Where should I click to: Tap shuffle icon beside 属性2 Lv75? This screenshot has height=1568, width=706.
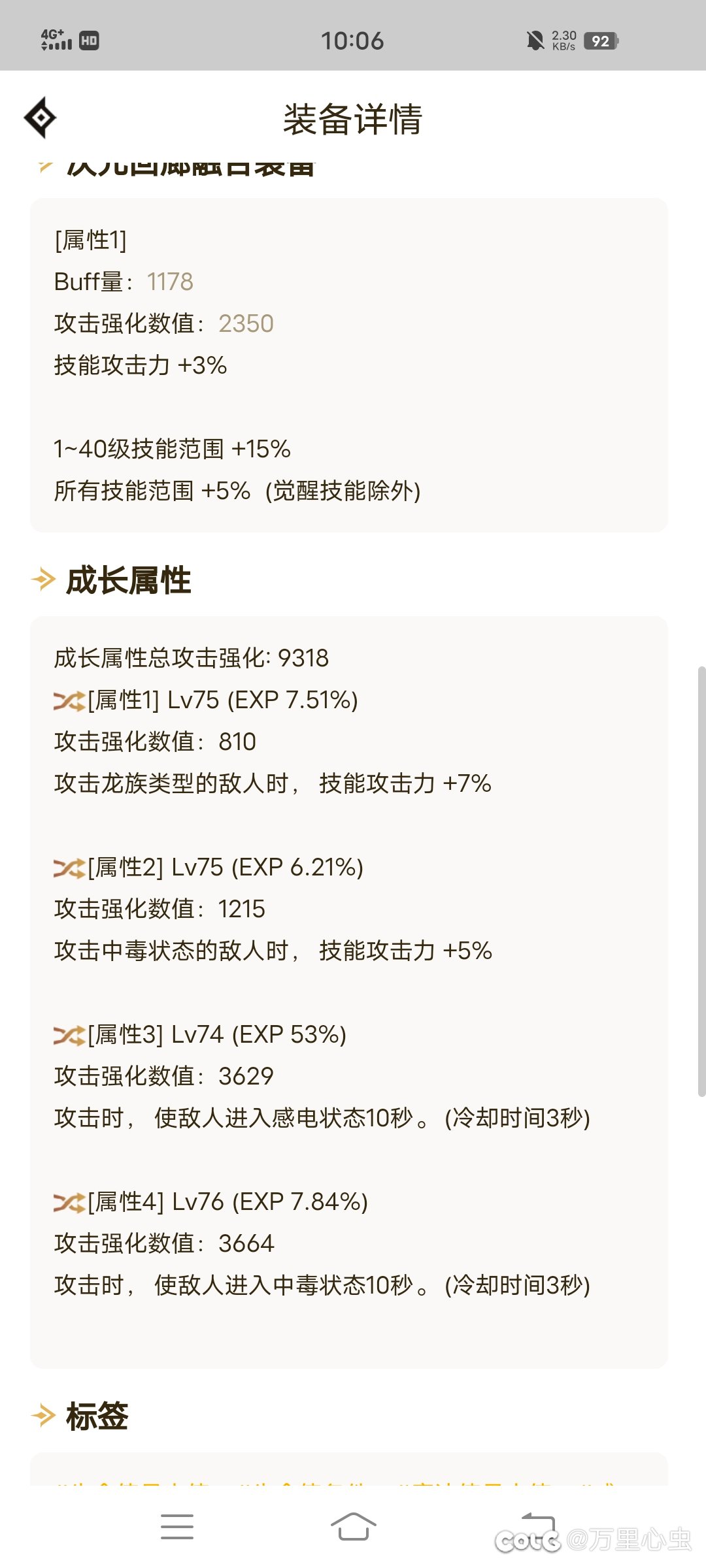pos(69,868)
